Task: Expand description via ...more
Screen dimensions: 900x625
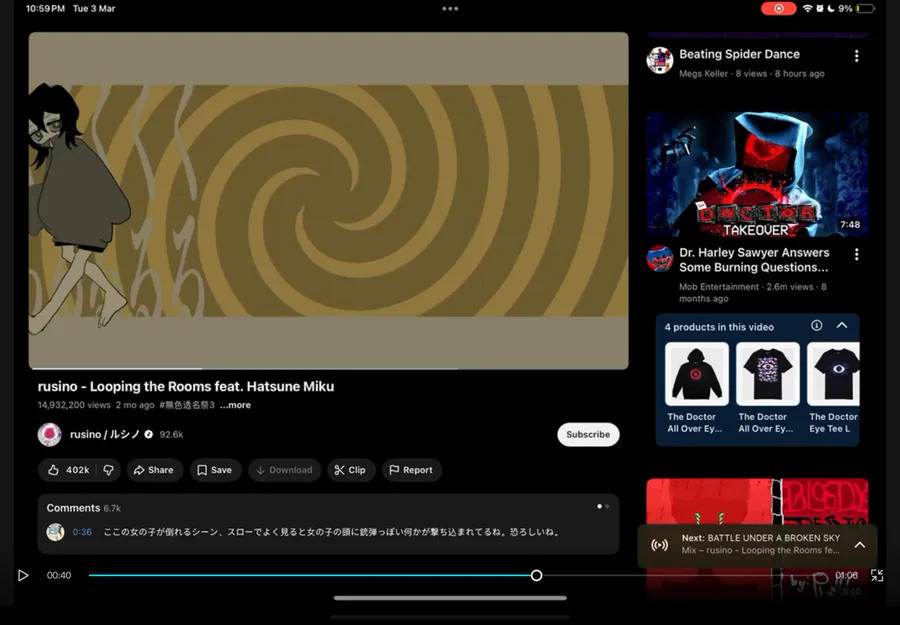Action: [x=235, y=405]
